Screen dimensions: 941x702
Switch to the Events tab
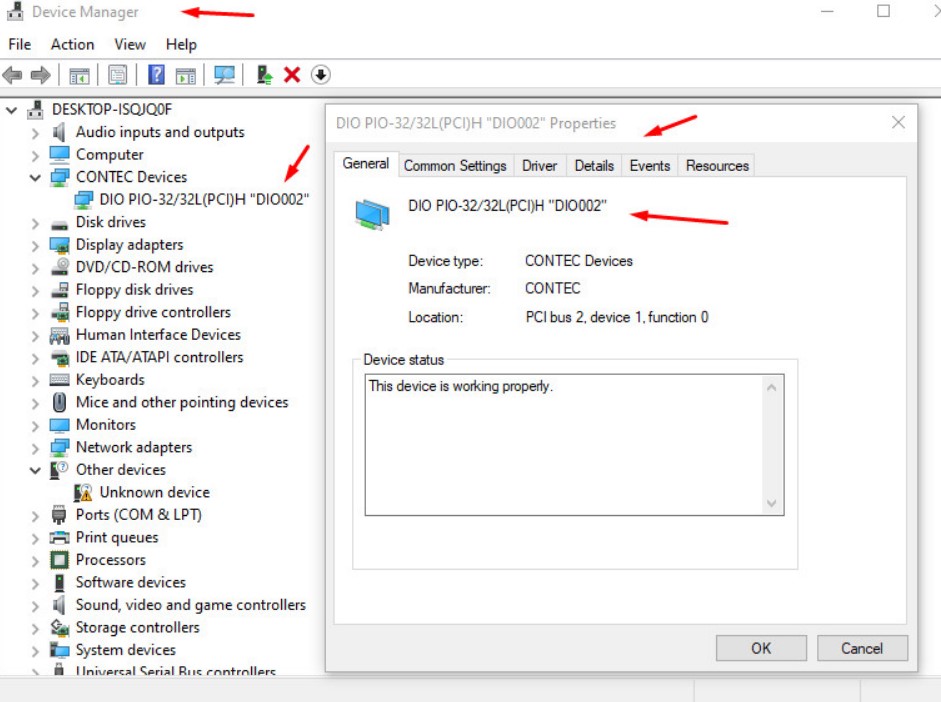tap(649, 166)
